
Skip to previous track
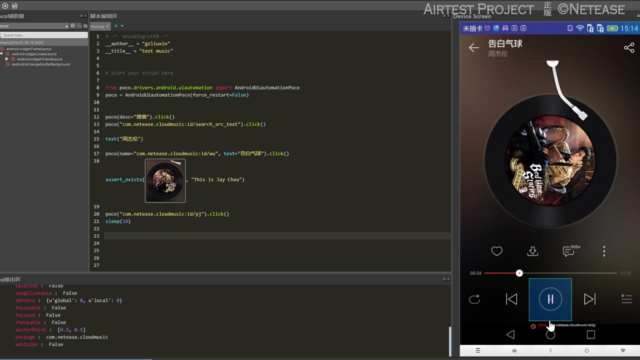tap(511, 299)
